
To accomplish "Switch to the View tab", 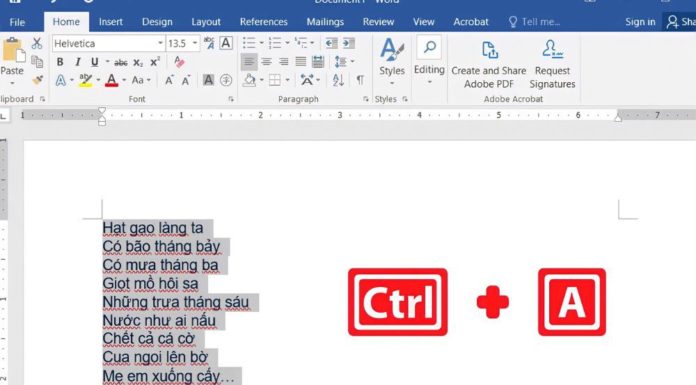I will (423, 22).
